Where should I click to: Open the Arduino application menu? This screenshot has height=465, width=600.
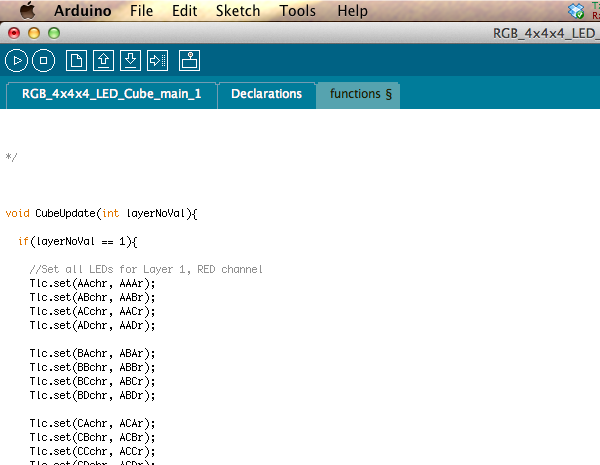pos(83,11)
